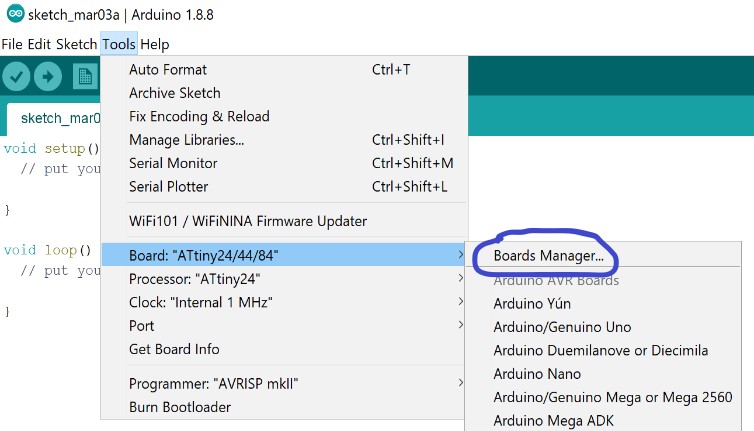Open the Port submenu
This screenshot has width=754, height=431.
pos(284,326)
